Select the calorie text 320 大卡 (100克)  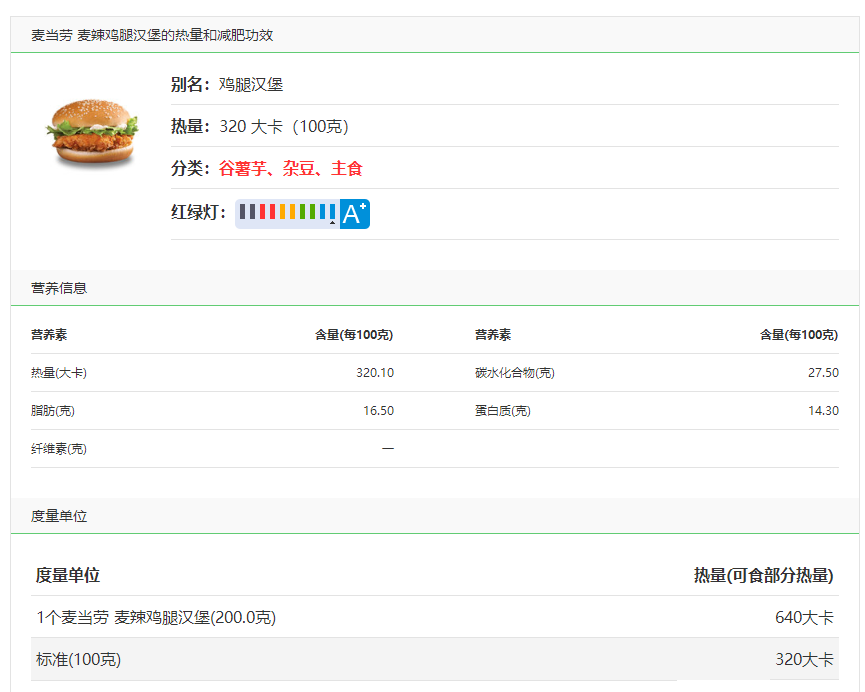click(284, 126)
